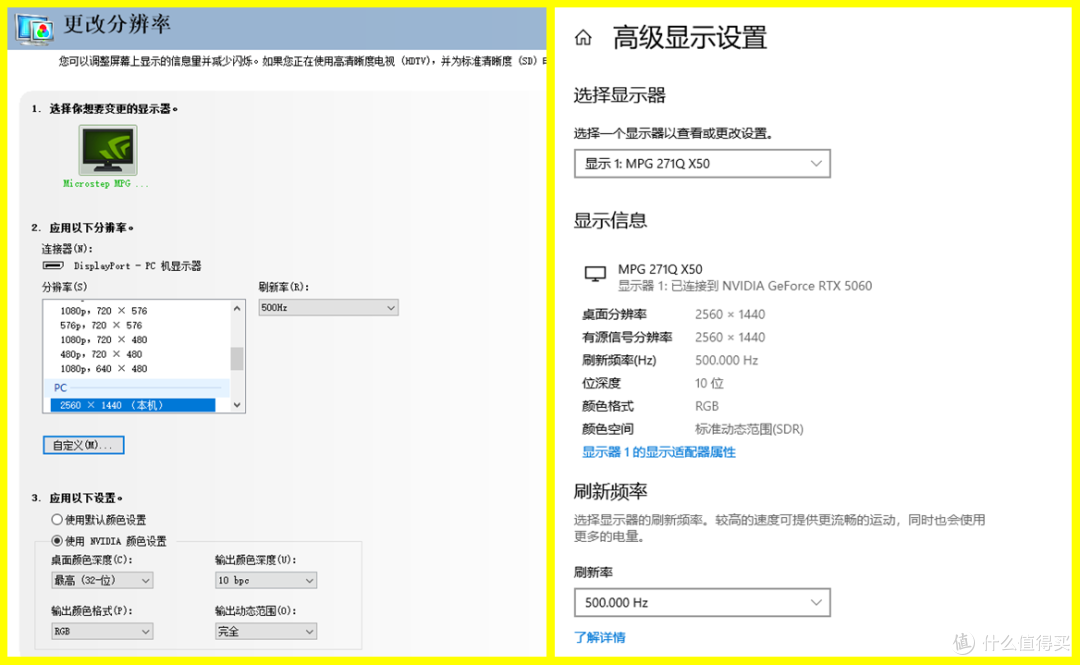This screenshot has height=665, width=1080.
Task: Click the resolution list scrollbar thumb
Action: (237, 358)
